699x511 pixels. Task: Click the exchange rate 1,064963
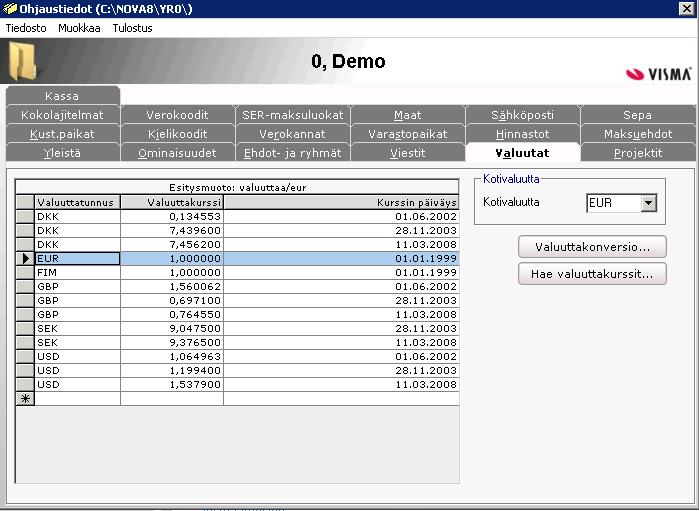tap(172, 357)
